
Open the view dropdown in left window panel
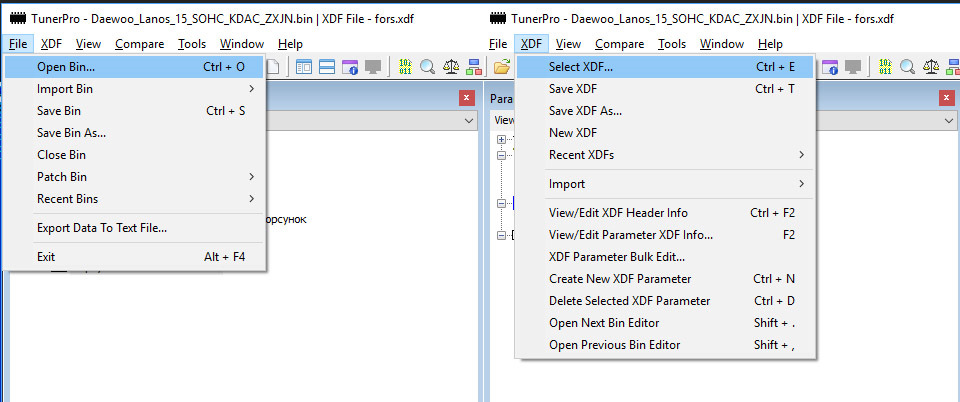[470, 121]
